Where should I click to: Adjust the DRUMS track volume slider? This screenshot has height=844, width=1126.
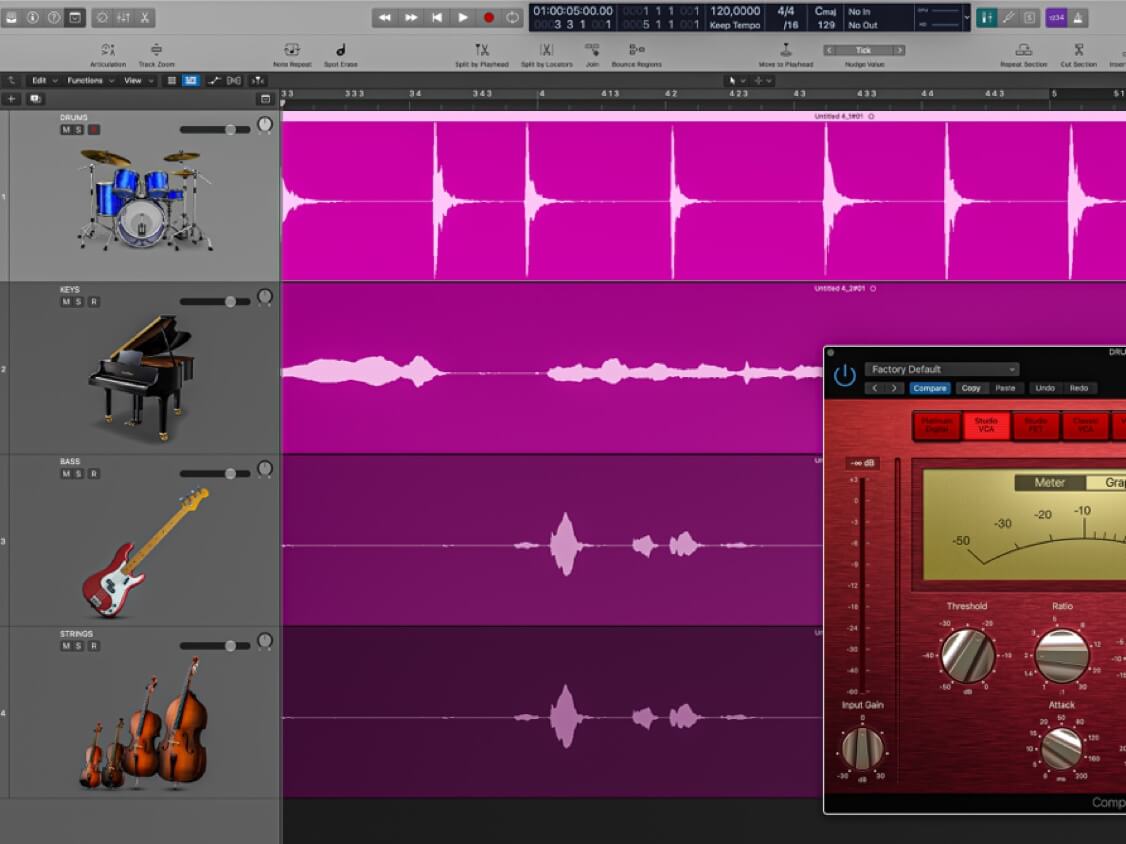(x=215, y=130)
